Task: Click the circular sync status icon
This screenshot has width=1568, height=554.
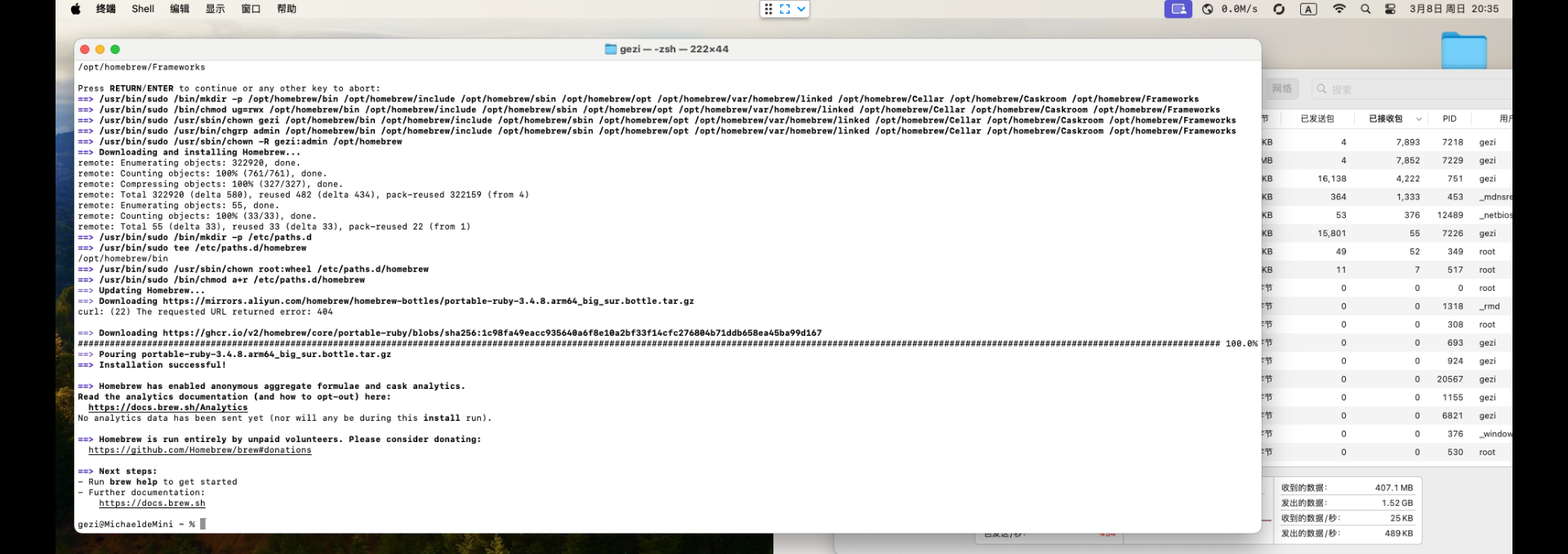Action: point(1279,9)
